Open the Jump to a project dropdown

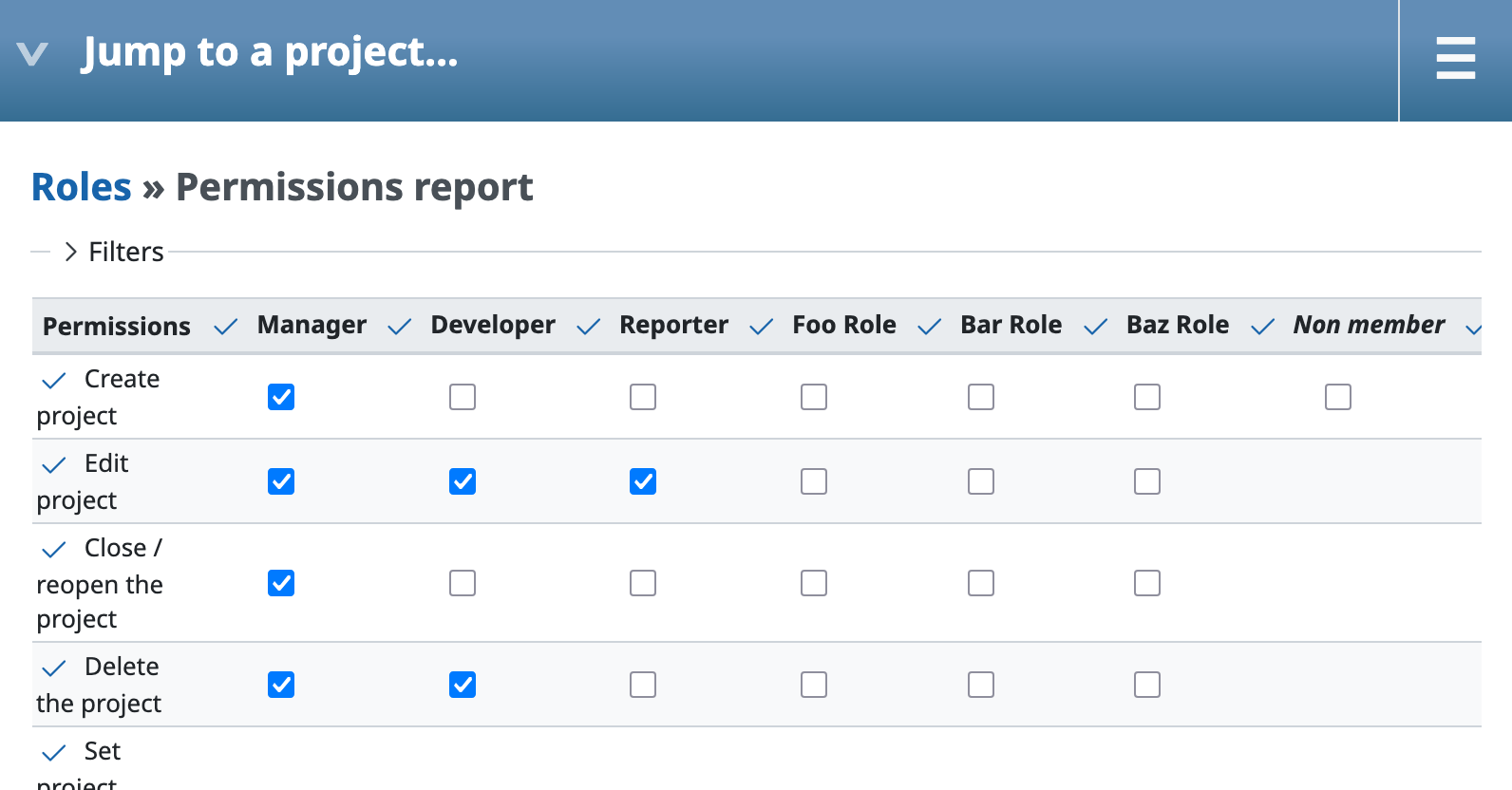270,52
